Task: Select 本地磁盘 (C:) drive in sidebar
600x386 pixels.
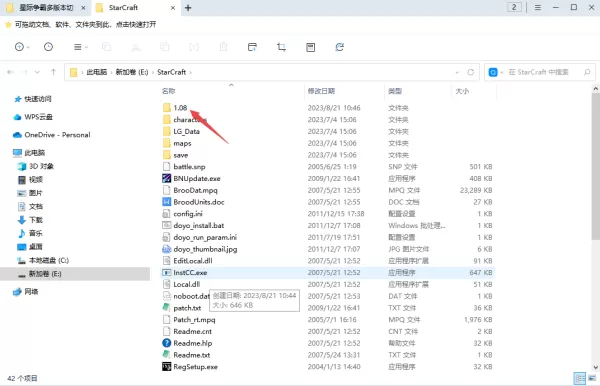Action: tap(49, 261)
